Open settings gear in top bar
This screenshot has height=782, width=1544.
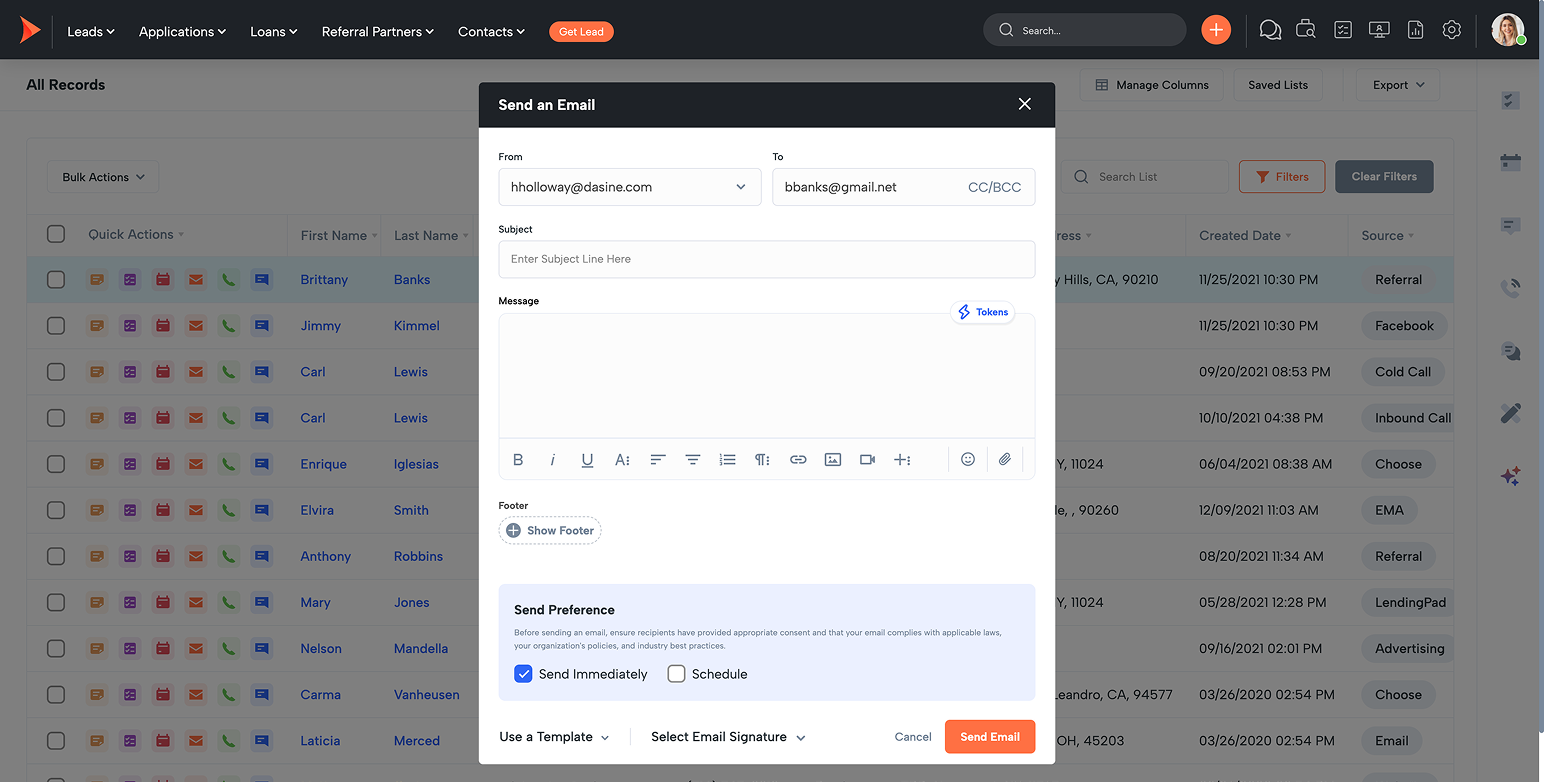pos(1452,30)
